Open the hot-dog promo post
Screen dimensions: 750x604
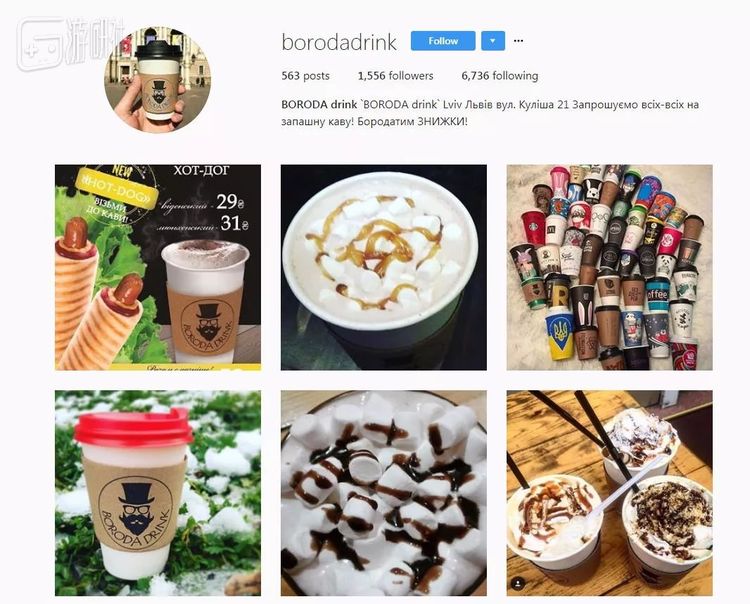coord(158,268)
